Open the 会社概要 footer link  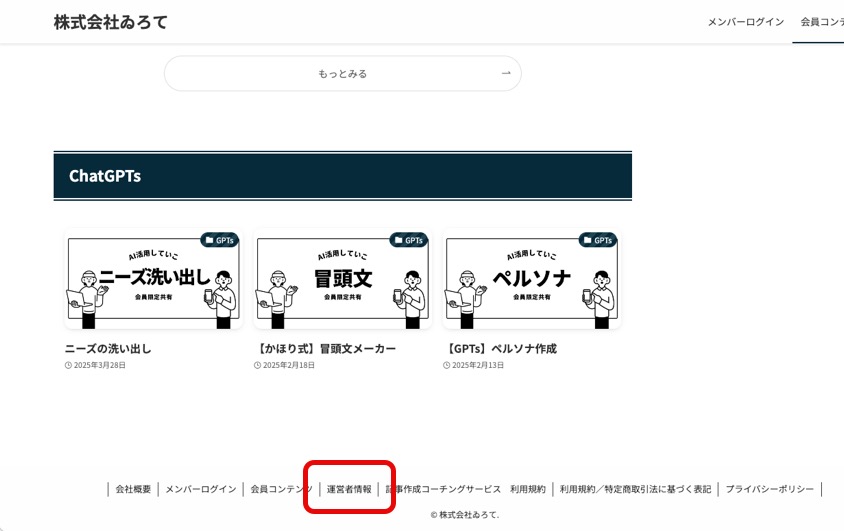[x=133, y=489]
